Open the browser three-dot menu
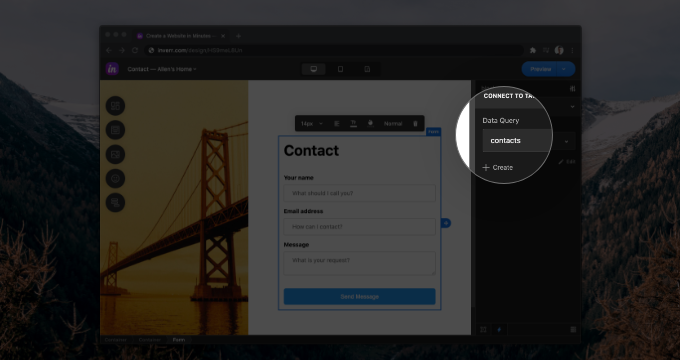680x360 pixels. (572, 50)
